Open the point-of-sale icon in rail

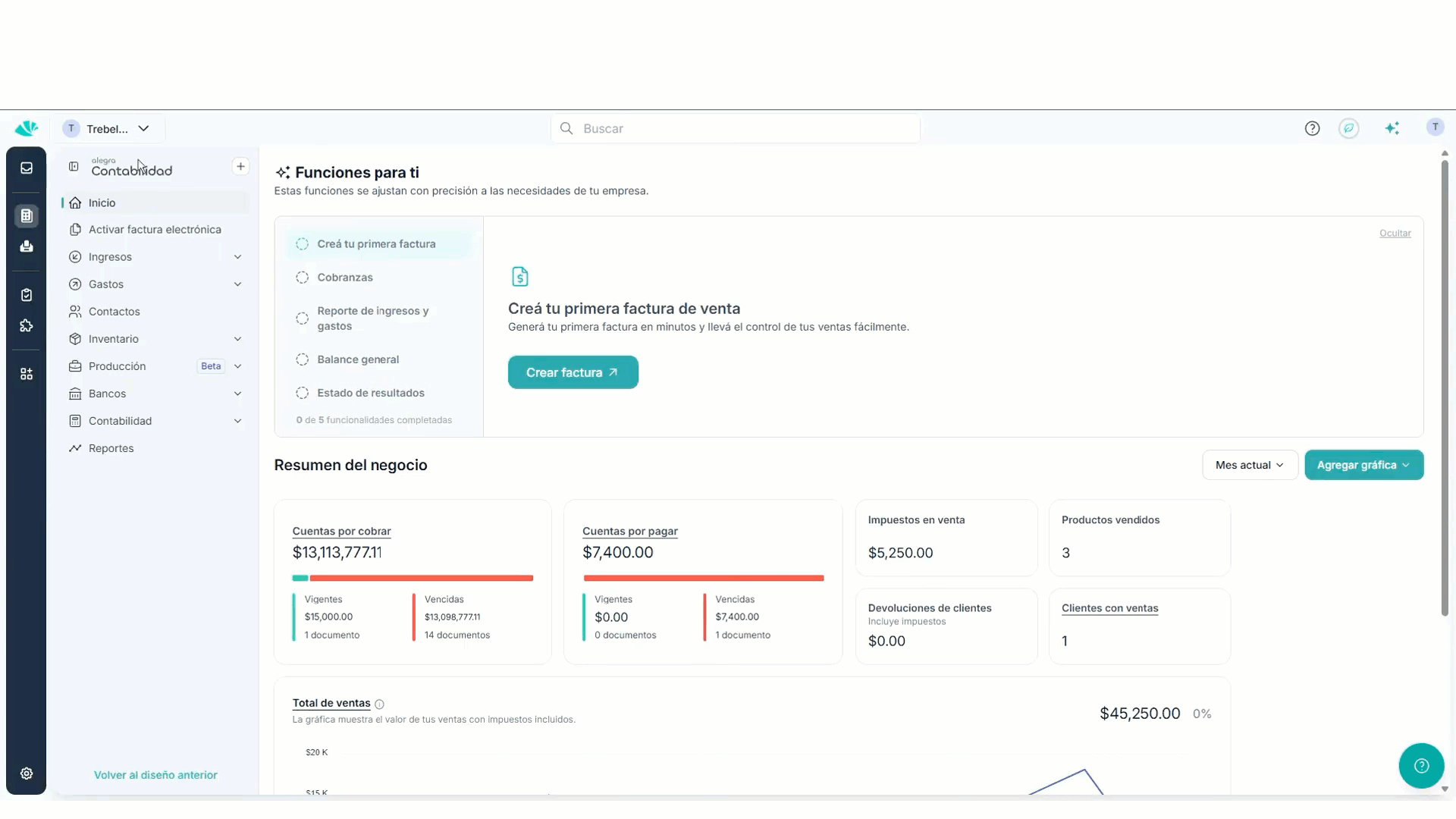click(27, 246)
